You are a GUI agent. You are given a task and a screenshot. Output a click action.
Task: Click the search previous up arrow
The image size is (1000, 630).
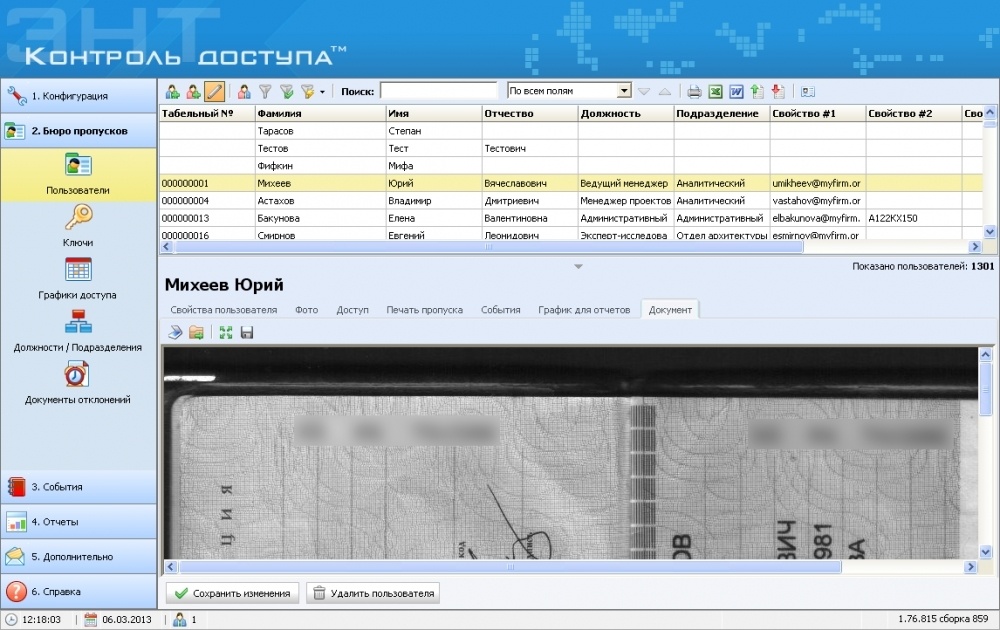(665, 92)
